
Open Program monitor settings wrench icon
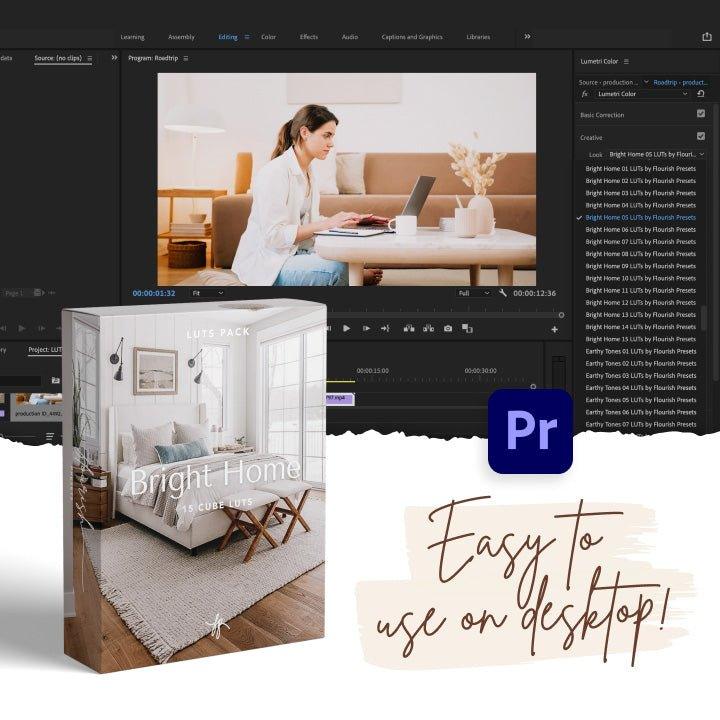click(x=502, y=293)
